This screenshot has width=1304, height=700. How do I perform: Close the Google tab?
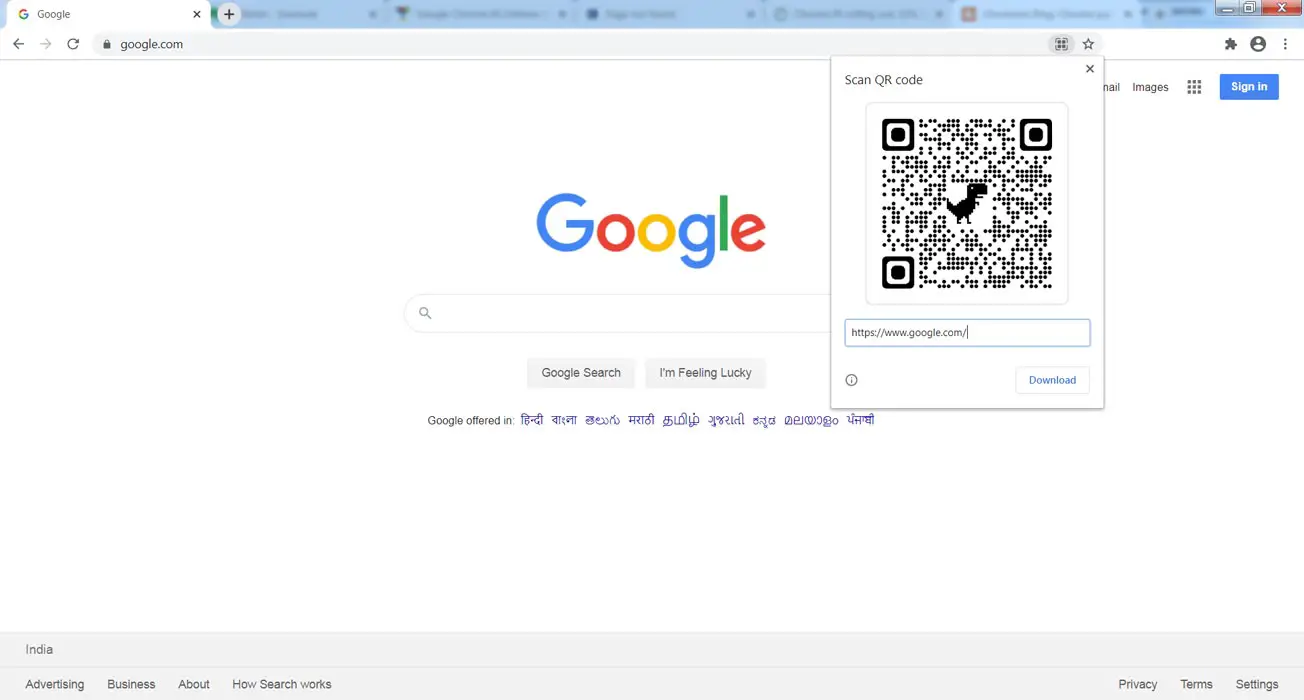tap(197, 14)
